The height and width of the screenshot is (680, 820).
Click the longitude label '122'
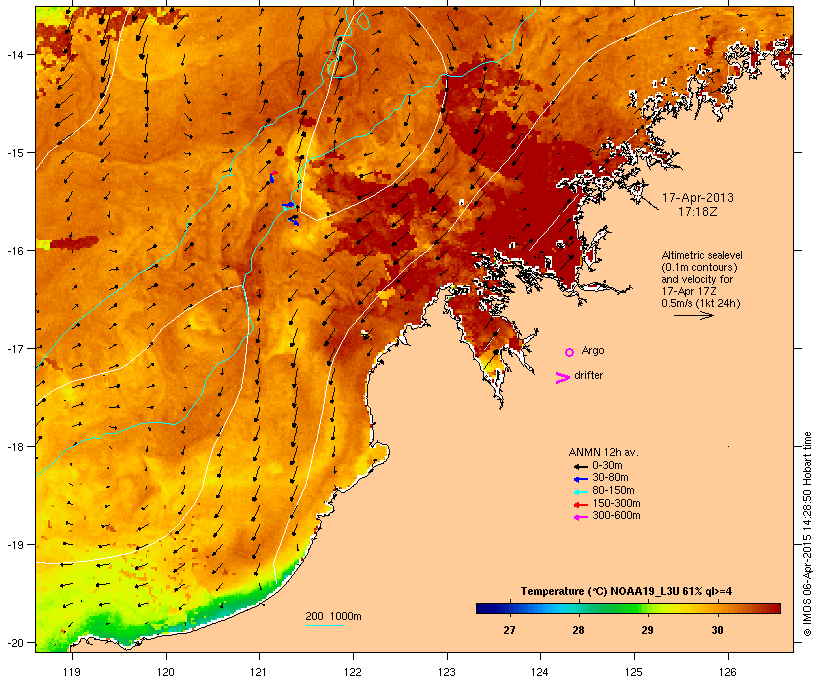click(353, 672)
